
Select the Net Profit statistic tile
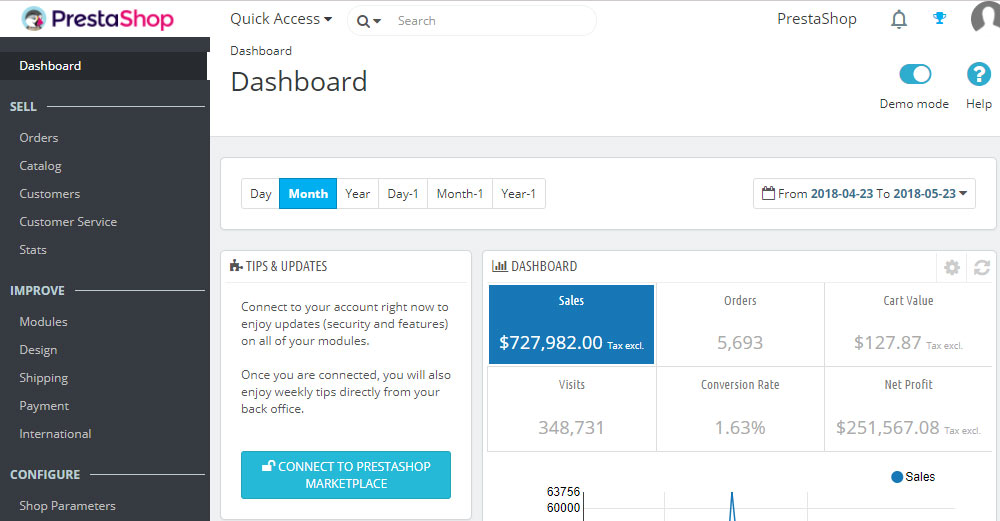point(908,409)
